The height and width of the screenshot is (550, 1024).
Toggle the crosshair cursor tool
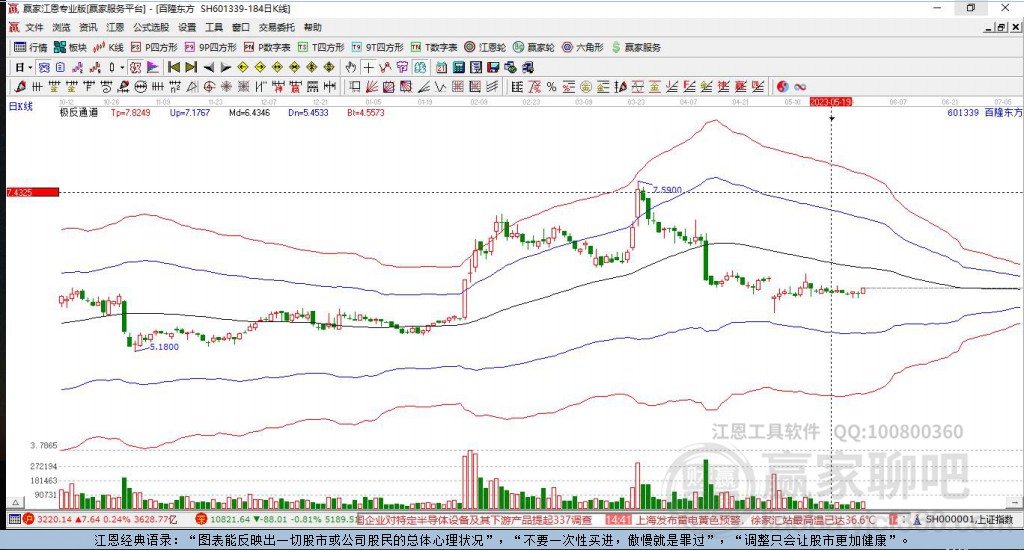click(x=369, y=67)
